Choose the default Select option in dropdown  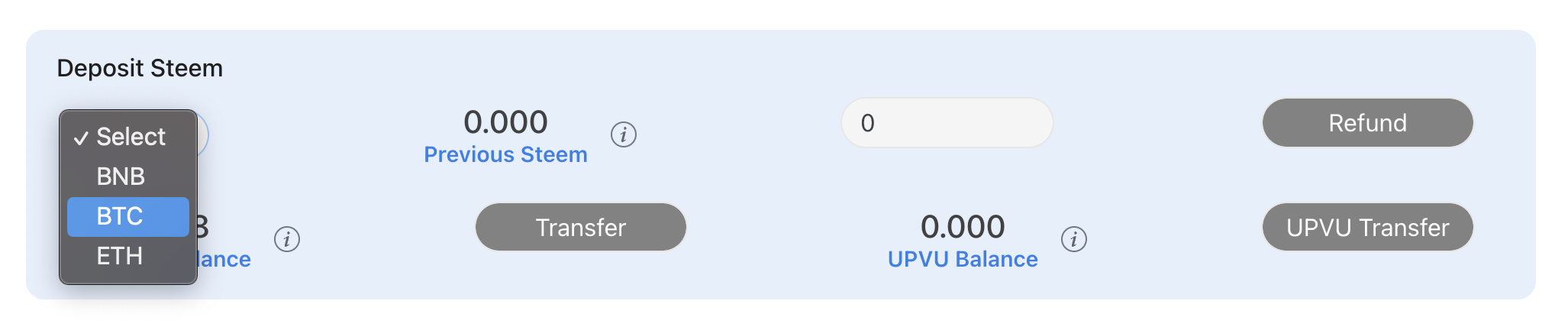click(x=131, y=137)
